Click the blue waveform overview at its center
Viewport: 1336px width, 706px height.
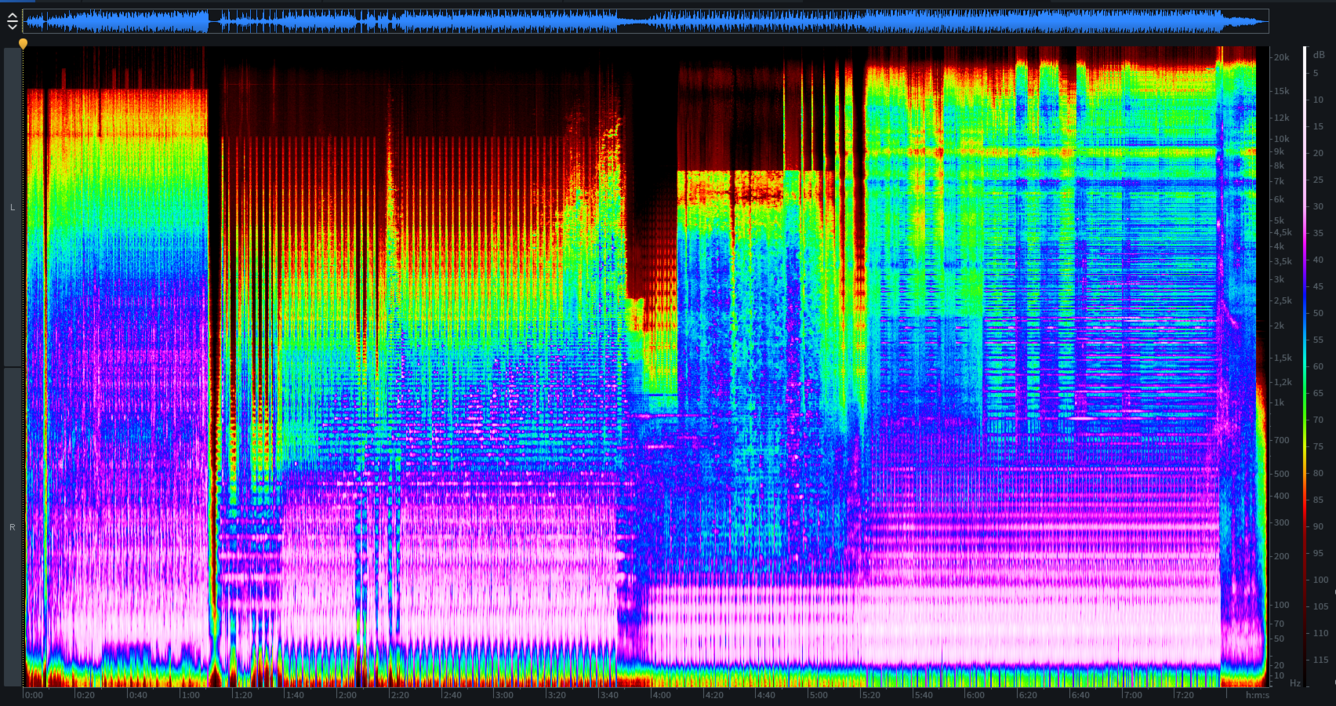pyautogui.click(x=645, y=21)
